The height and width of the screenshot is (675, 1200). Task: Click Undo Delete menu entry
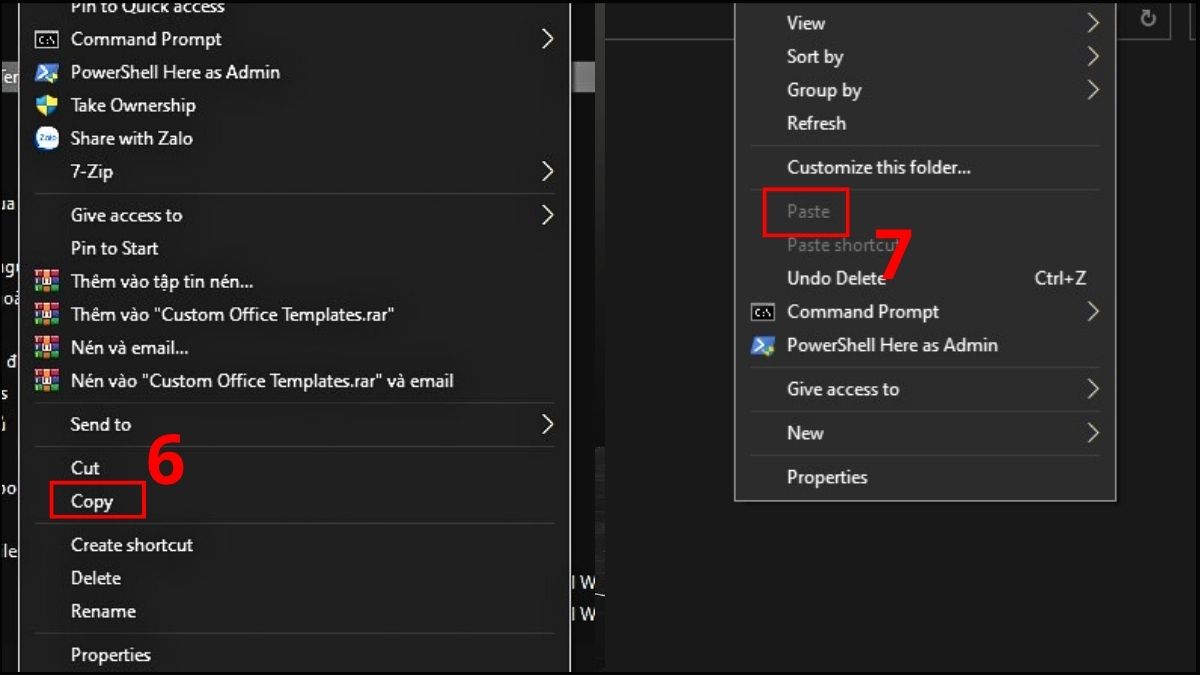click(836, 278)
